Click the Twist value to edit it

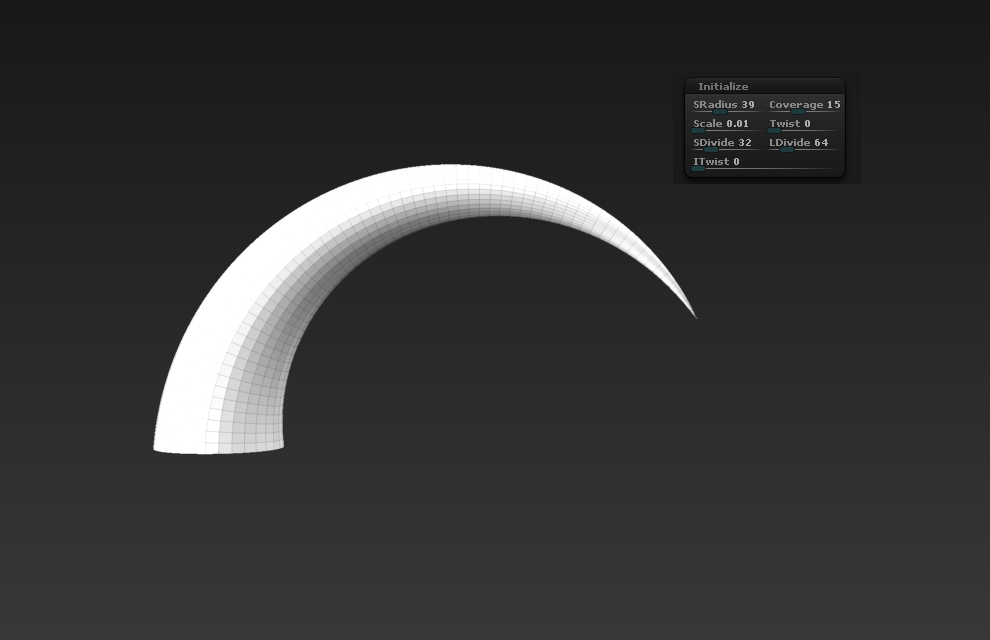(808, 123)
